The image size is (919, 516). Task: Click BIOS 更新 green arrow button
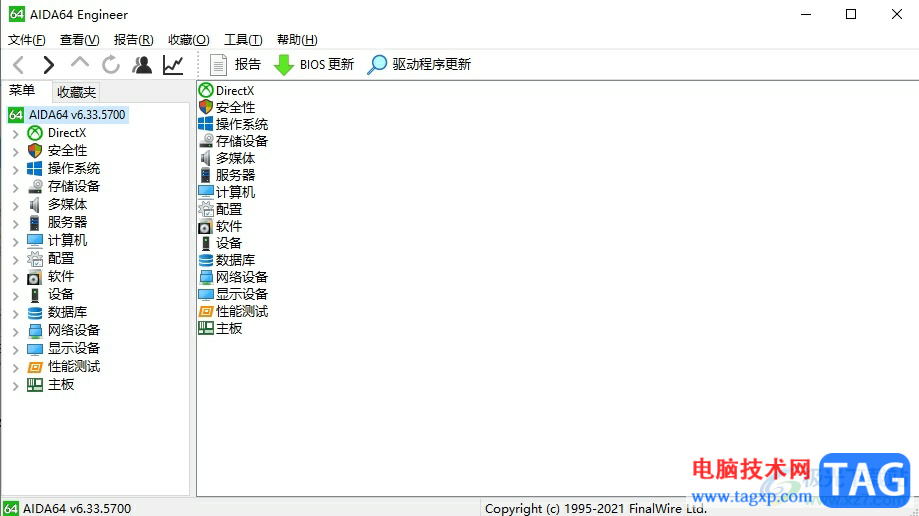tap(314, 64)
